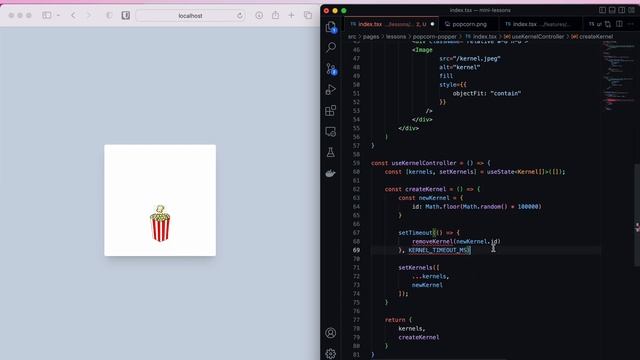Toggle the Safari sidebar
640x360 pixels.
coord(47,16)
